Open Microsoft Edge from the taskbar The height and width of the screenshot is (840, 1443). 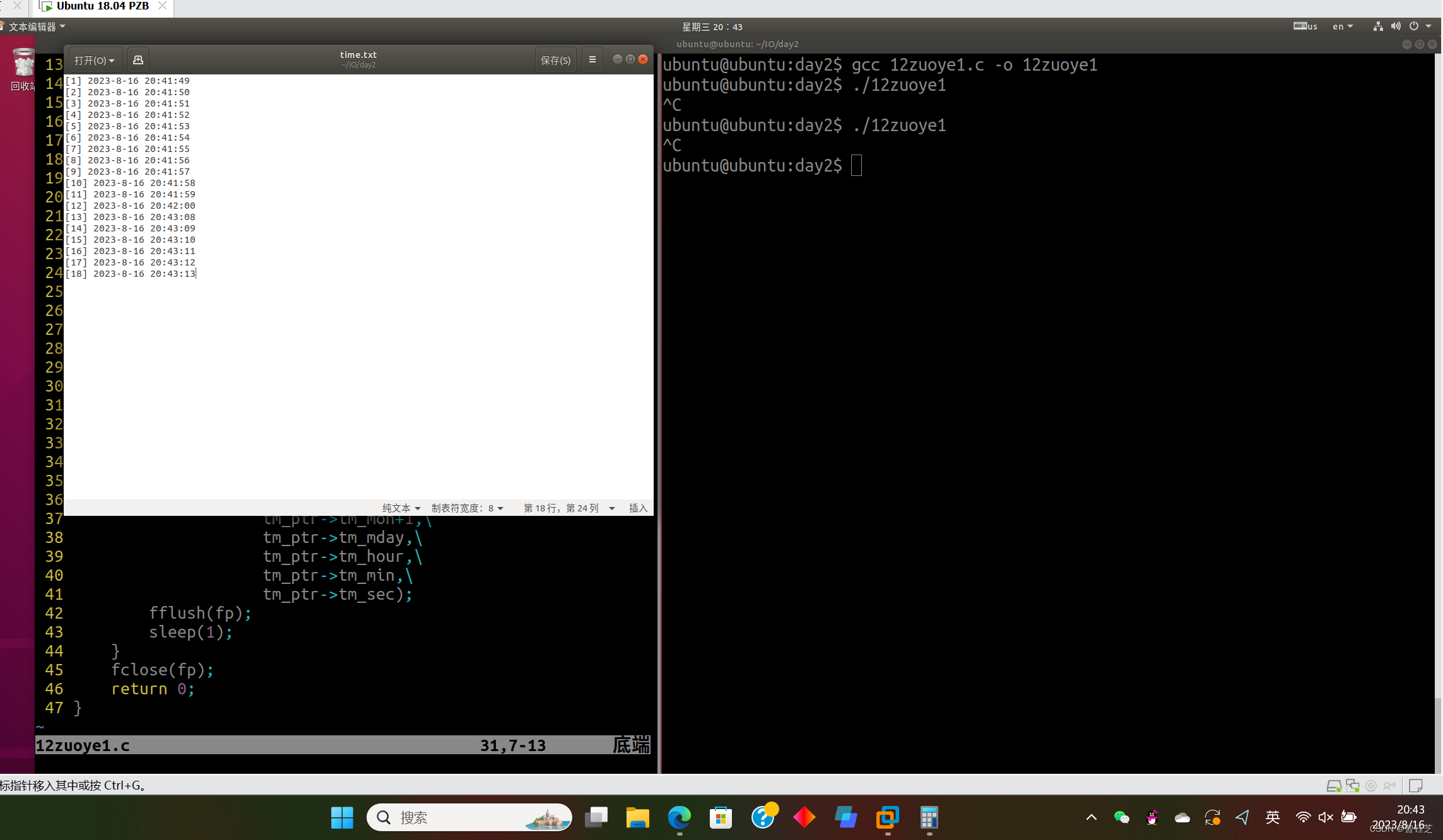(679, 817)
